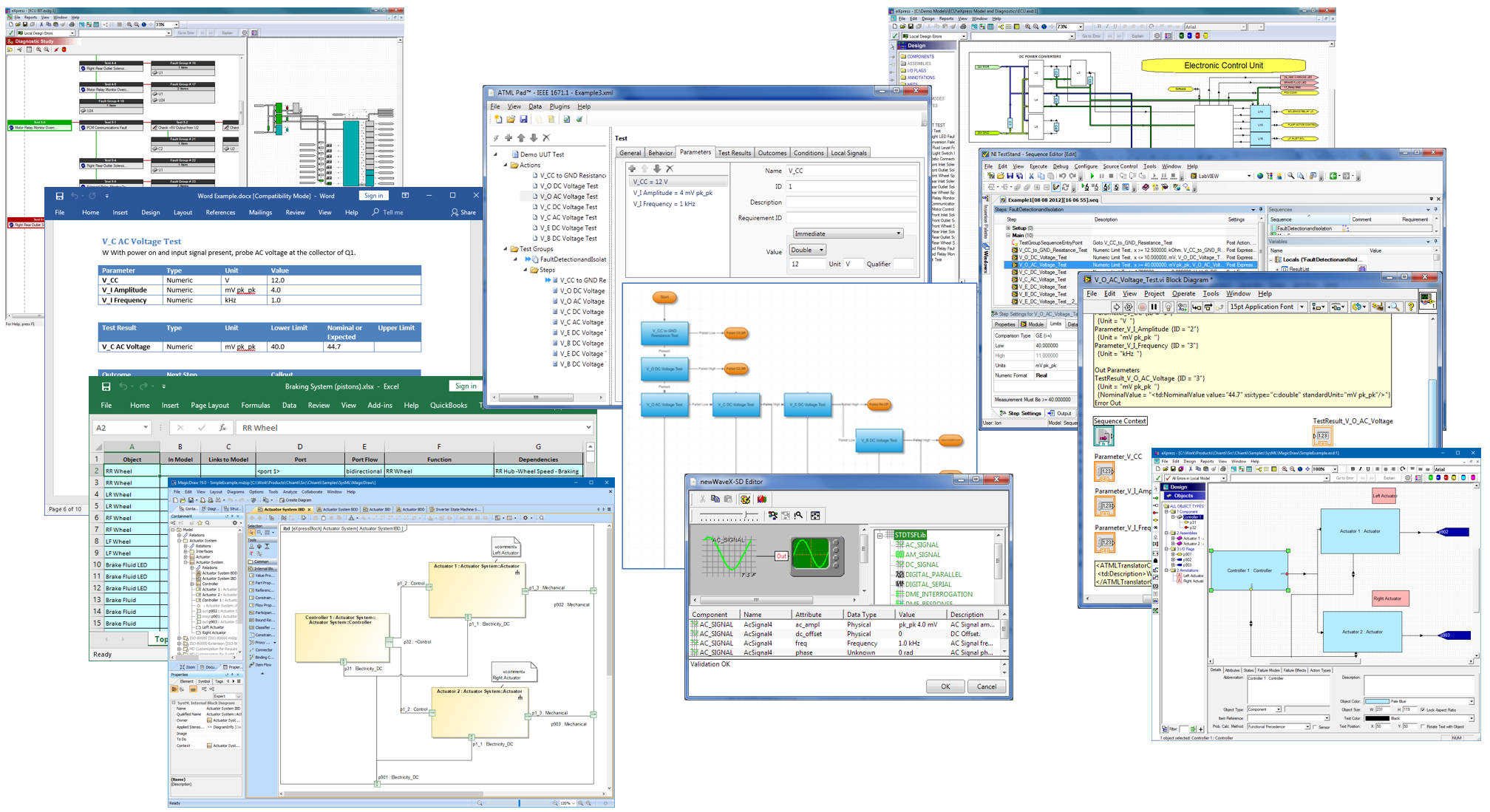Screen dimensions: 1490x812
Task: Open the Formulas tab in Excel ribbon
Action: point(255,406)
